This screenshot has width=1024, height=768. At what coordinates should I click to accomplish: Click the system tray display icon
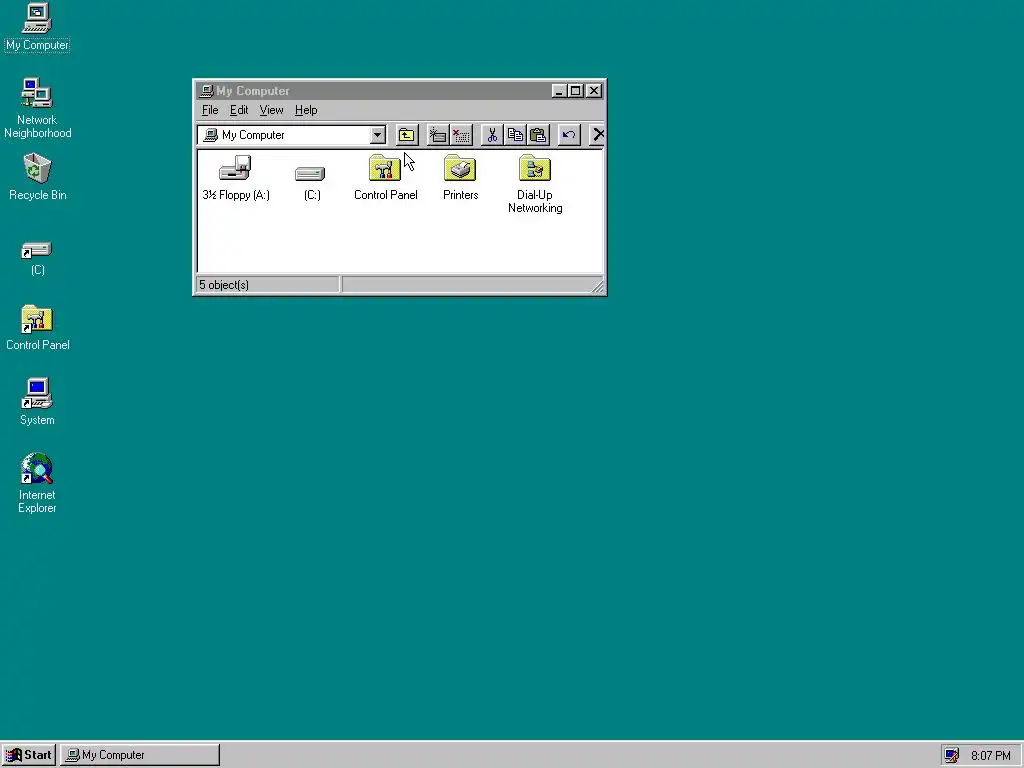tap(952, 756)
